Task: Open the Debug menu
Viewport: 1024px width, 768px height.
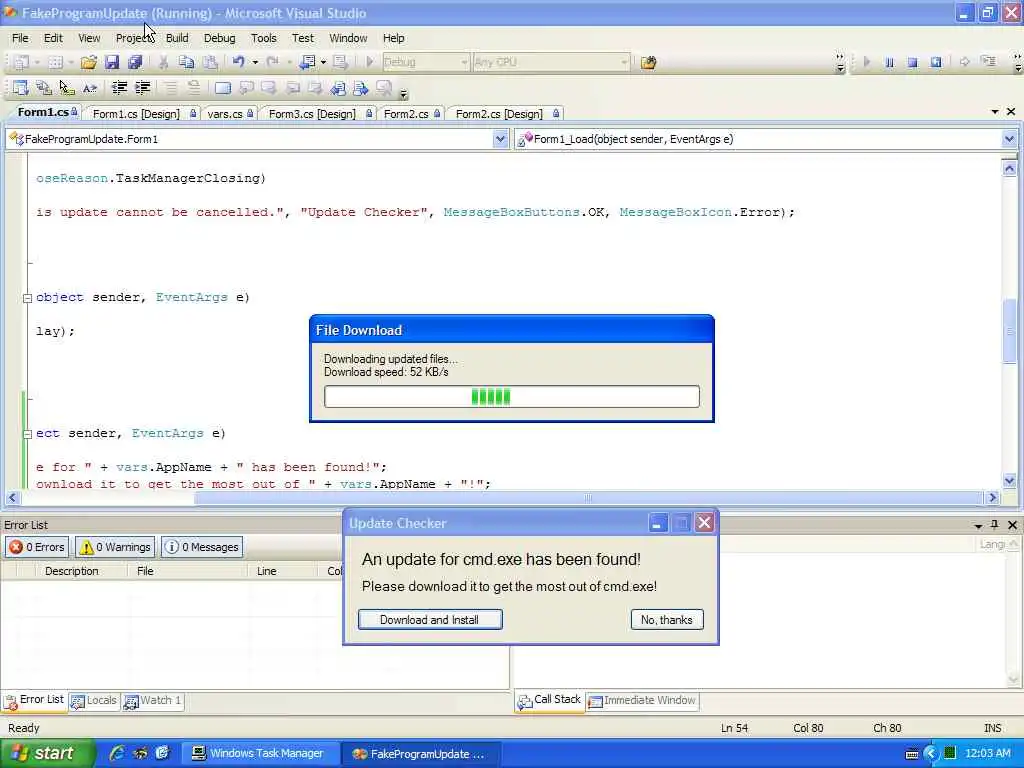Action: click(219, 38)
